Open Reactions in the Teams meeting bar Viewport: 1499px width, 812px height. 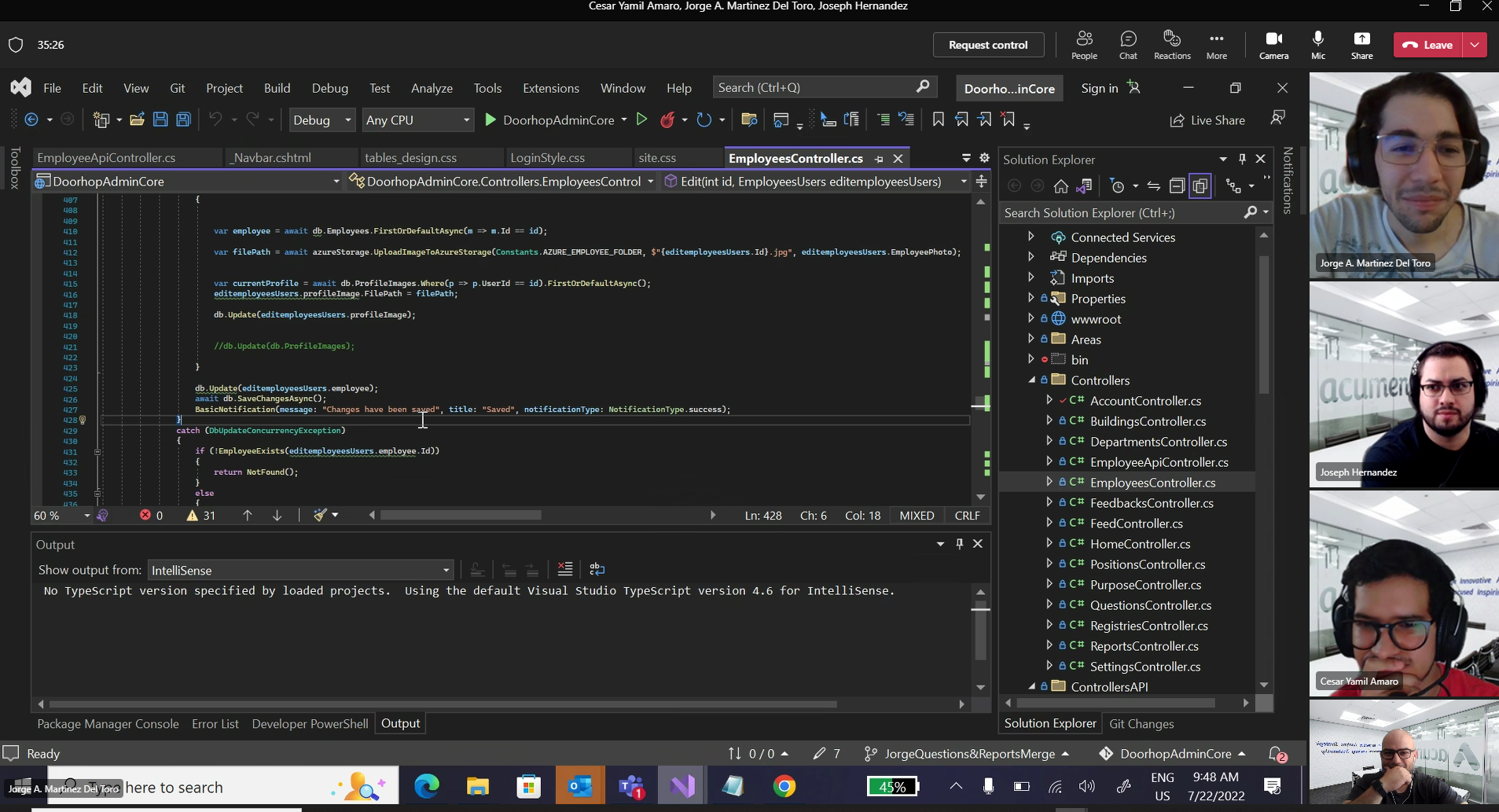(1172, 45)
